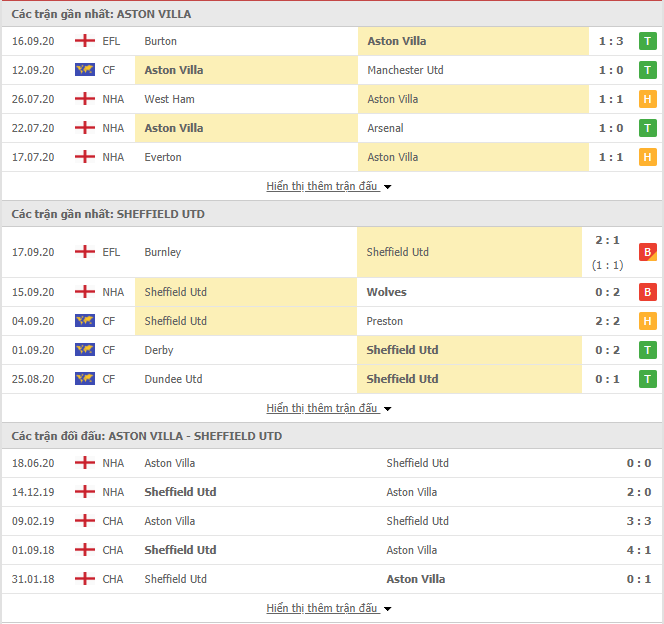Expand more Sheffield Utd recent matches
The height and width of the screenshot is (624, 664).
pos(329,408)
